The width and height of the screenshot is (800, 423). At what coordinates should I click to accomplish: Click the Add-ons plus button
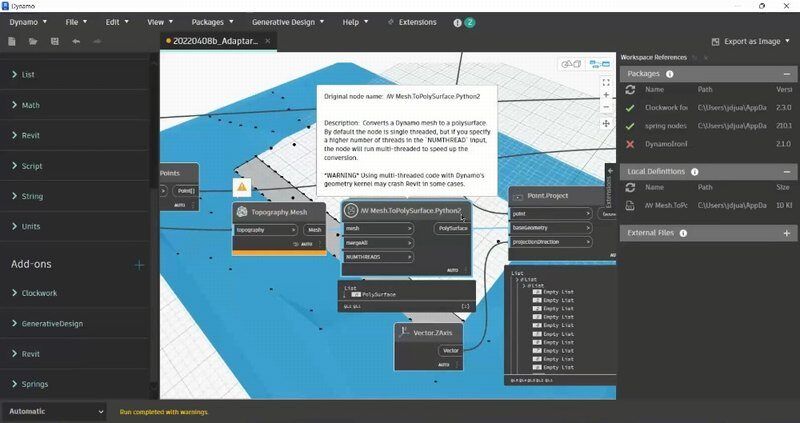coord(139,265)
